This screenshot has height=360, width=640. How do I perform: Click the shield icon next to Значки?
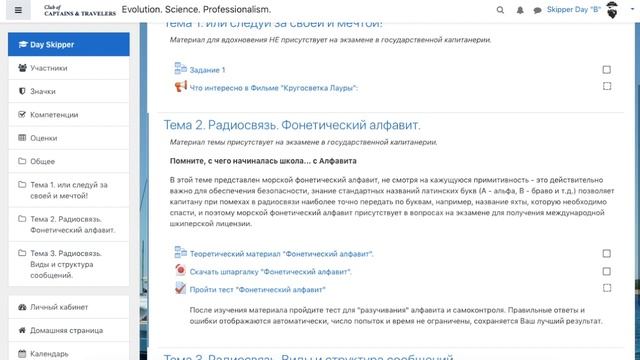pos(22,91)
